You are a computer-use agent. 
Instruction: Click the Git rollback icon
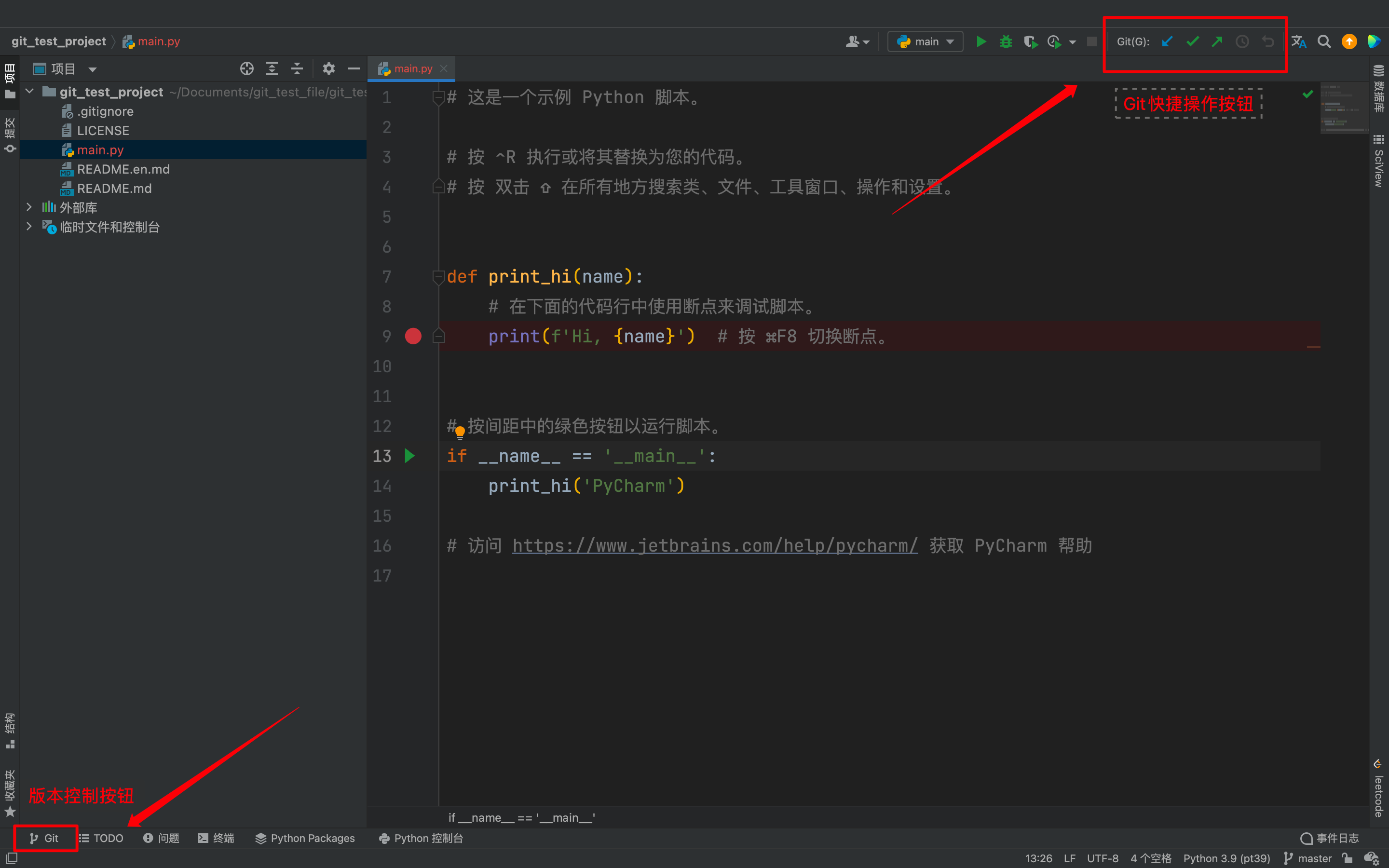point(1267,42)
